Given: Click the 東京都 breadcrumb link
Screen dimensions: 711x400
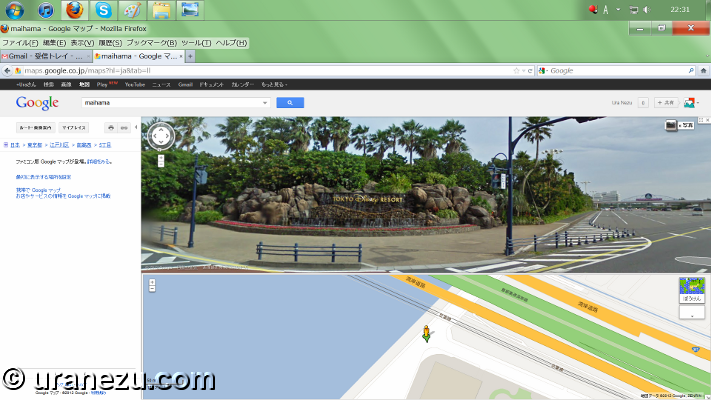Looking at the screenshot, I should 34,145.
